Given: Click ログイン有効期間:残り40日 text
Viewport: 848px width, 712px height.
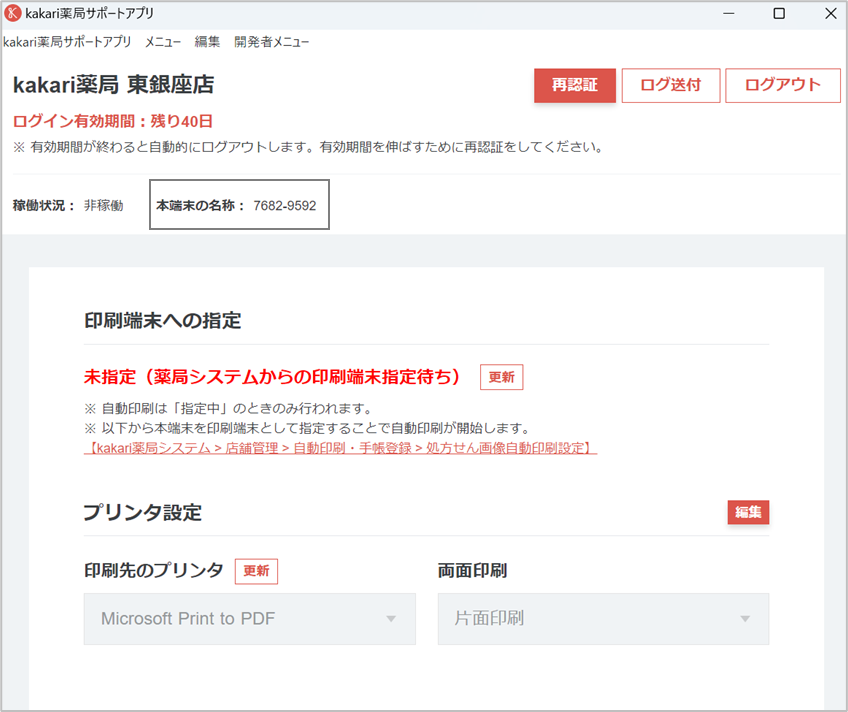Looking at the screenshot, I should pos(112,121).
